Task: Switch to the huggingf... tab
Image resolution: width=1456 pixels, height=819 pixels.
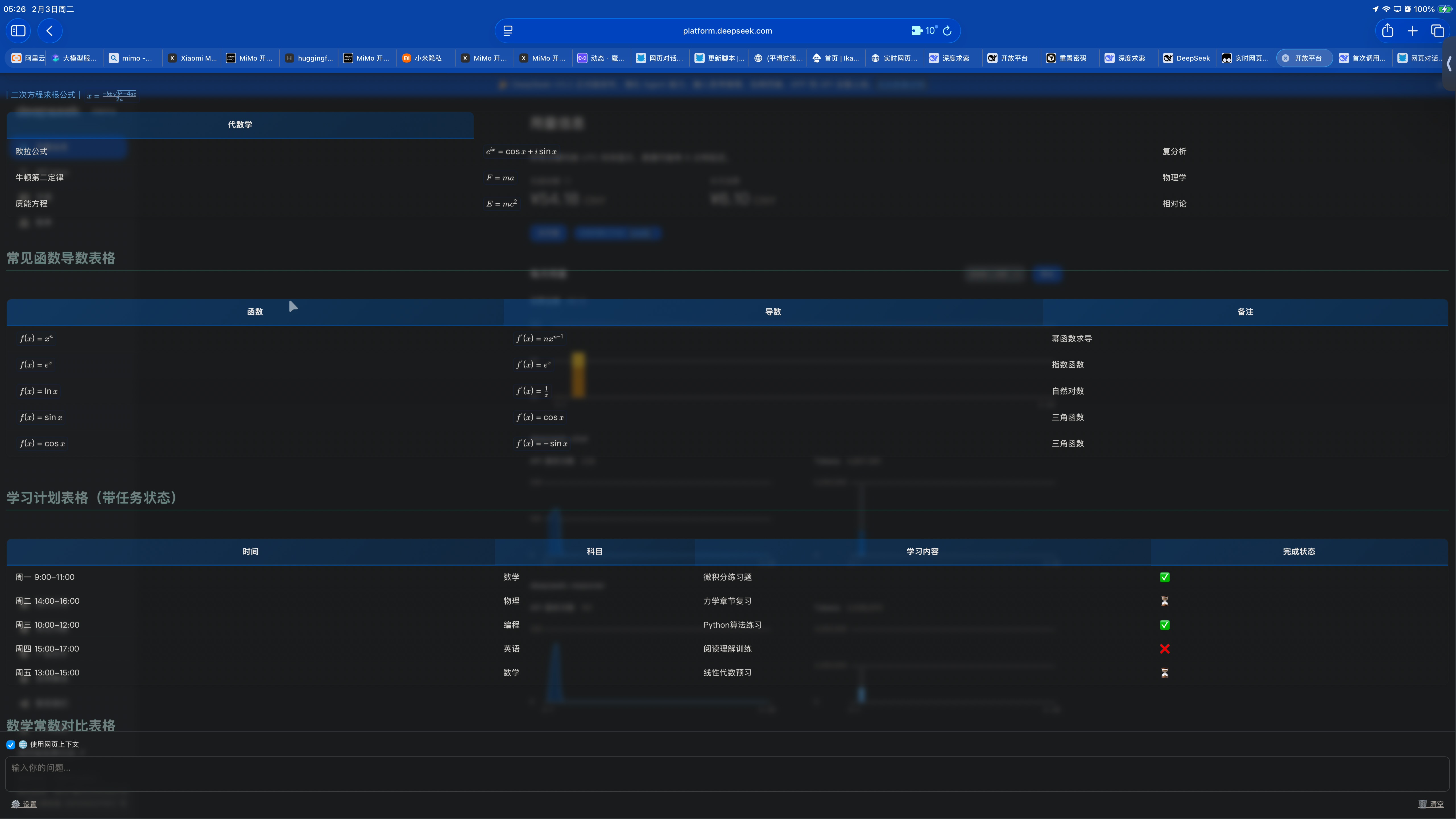Action: click(x=309, y=58)
